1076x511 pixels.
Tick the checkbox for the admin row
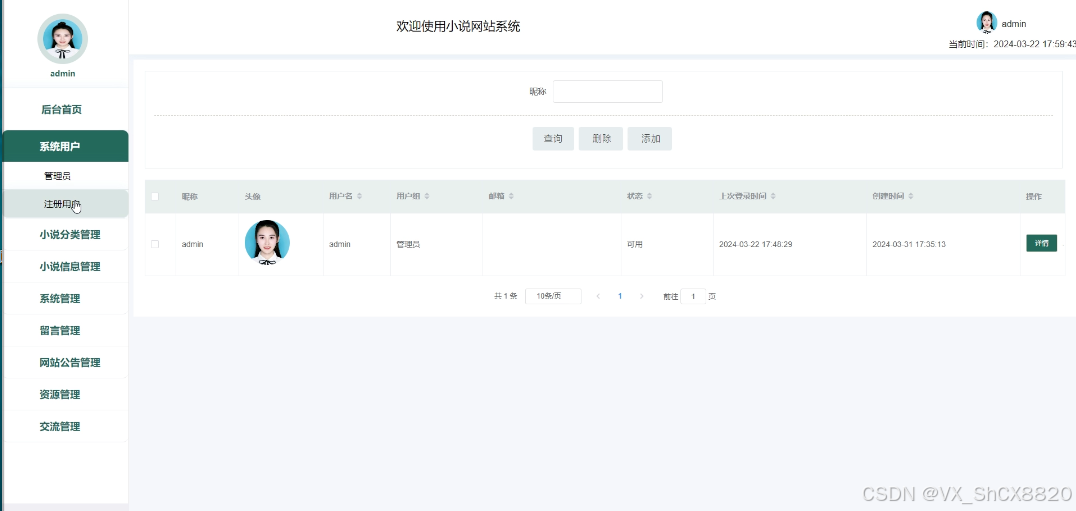click(x=155, y=244)
